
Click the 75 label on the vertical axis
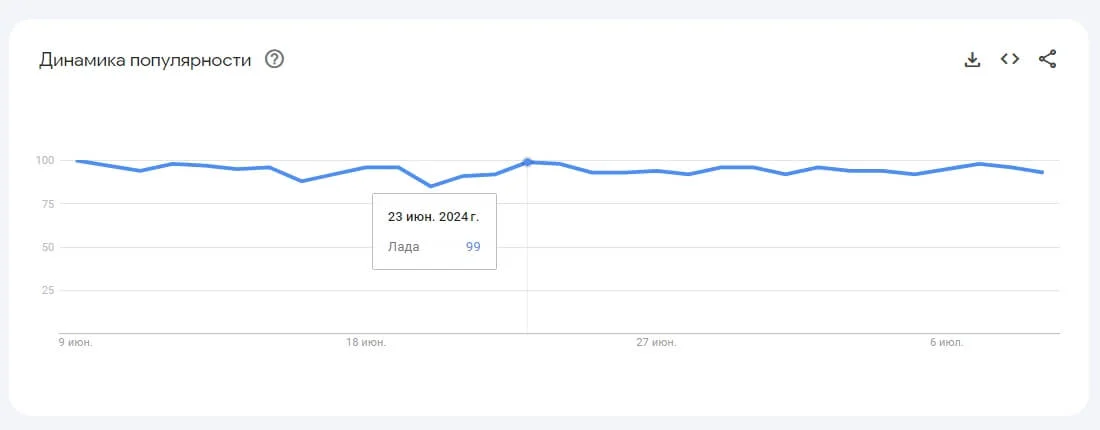(x=46, y=204)
